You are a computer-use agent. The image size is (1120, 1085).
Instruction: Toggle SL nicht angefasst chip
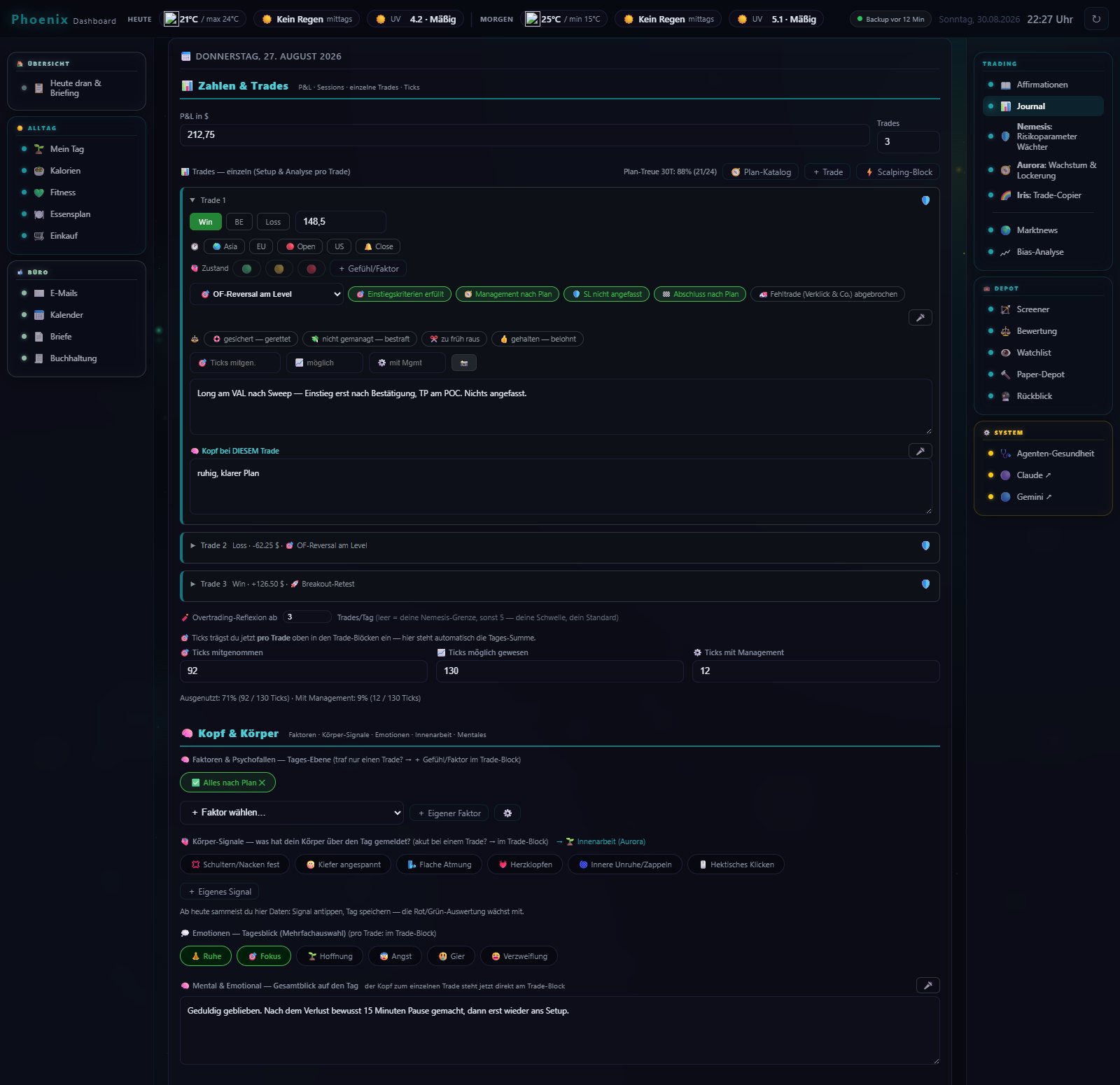pos(607,294)
